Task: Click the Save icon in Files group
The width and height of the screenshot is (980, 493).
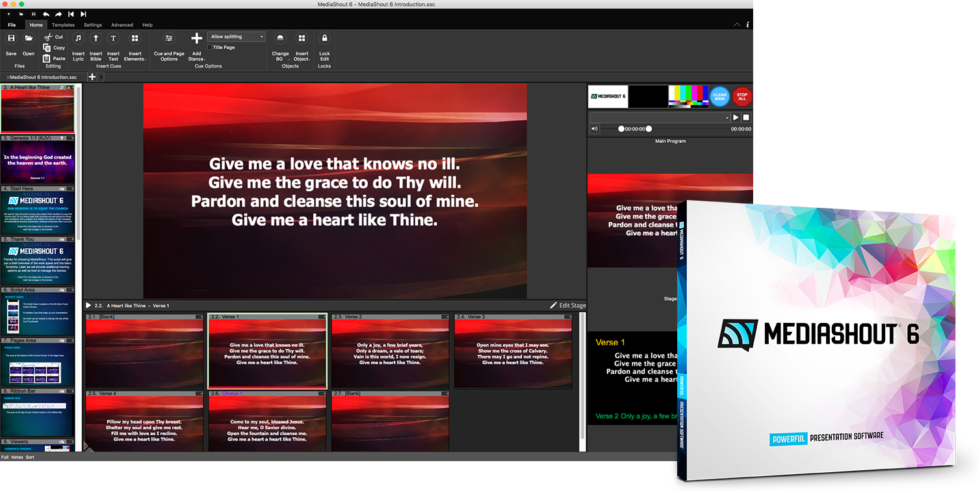Action: 11,39
